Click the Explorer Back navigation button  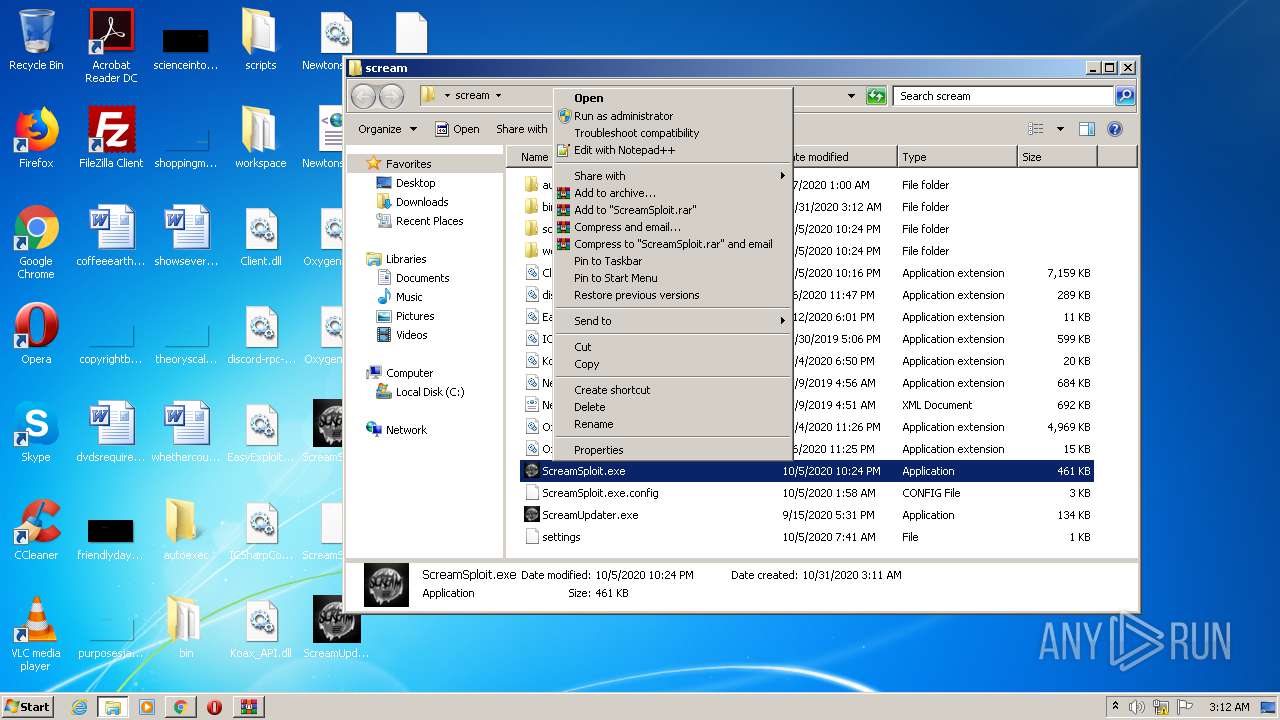coord(363,96)
